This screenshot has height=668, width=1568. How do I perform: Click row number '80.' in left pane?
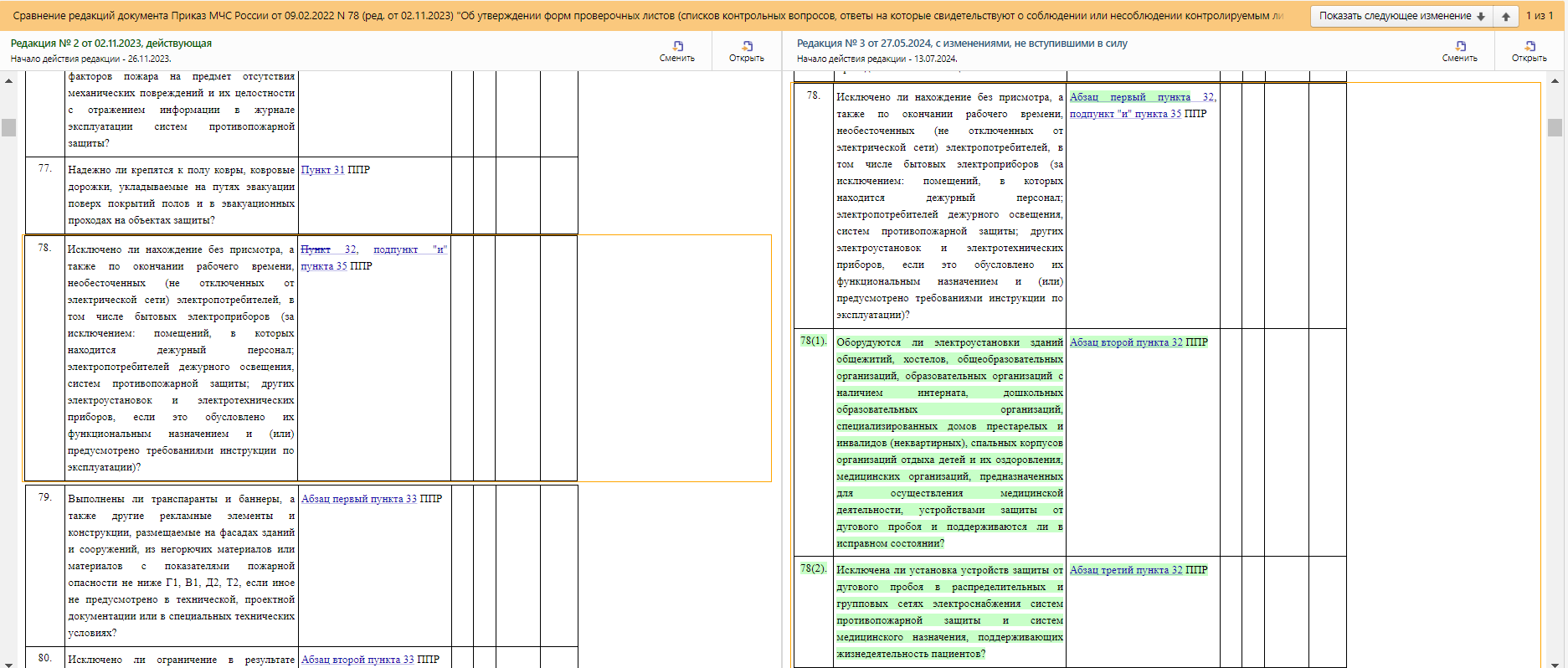45,659
